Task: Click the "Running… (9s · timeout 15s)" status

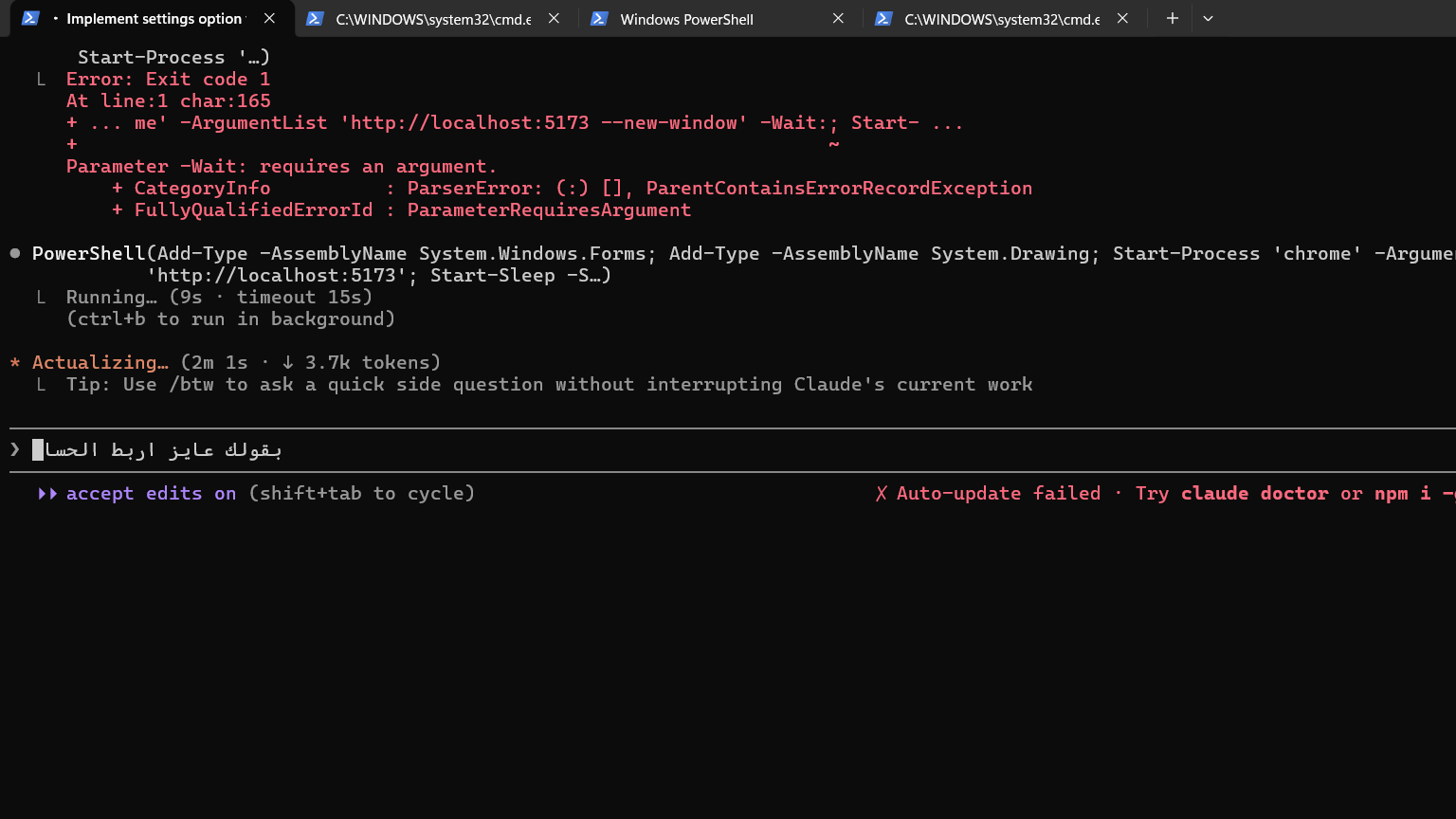Action: coord(219,297)
